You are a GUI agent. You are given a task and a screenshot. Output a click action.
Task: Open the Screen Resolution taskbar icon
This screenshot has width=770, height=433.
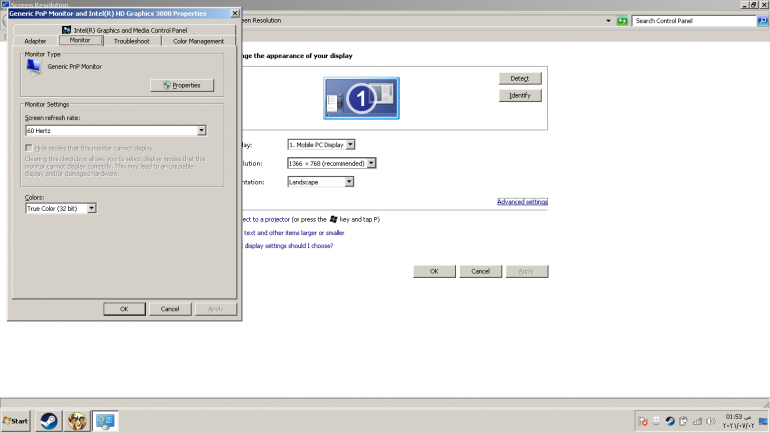pos(105,421)
